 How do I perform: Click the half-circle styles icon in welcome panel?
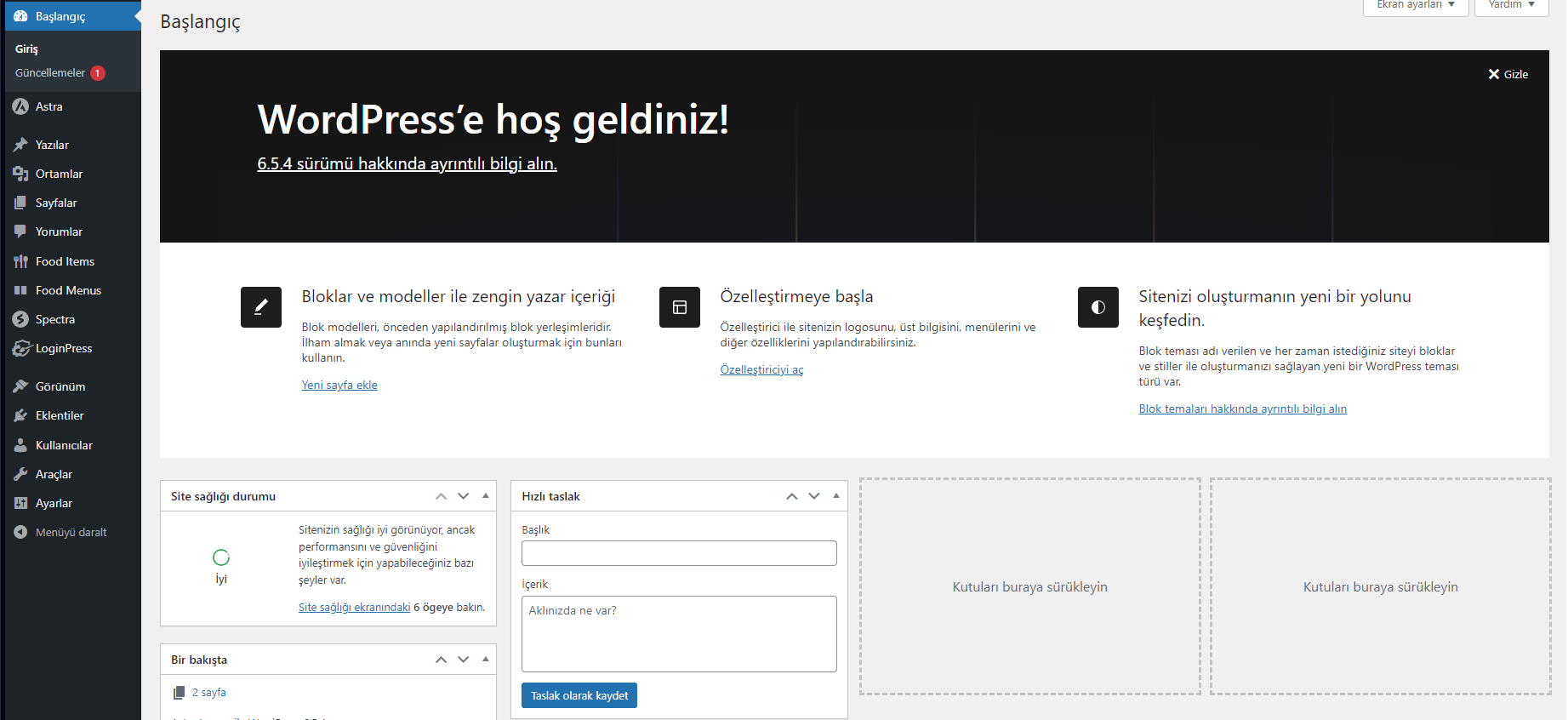[x=1098, y=307]
